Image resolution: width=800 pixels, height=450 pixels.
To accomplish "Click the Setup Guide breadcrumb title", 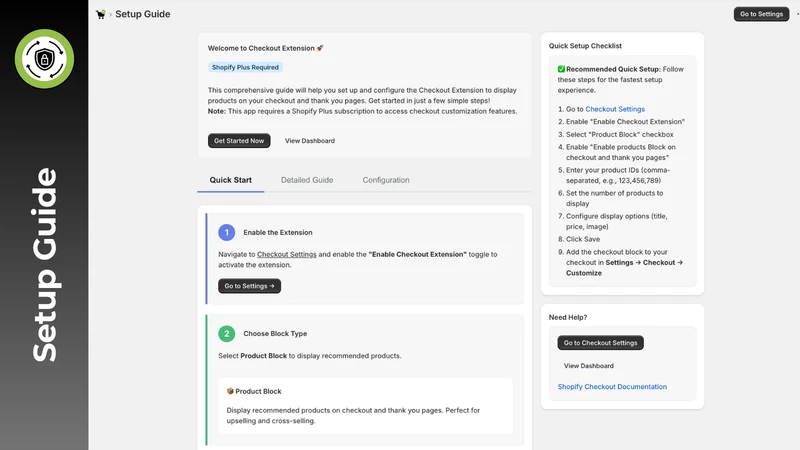I will pos(143,14).
